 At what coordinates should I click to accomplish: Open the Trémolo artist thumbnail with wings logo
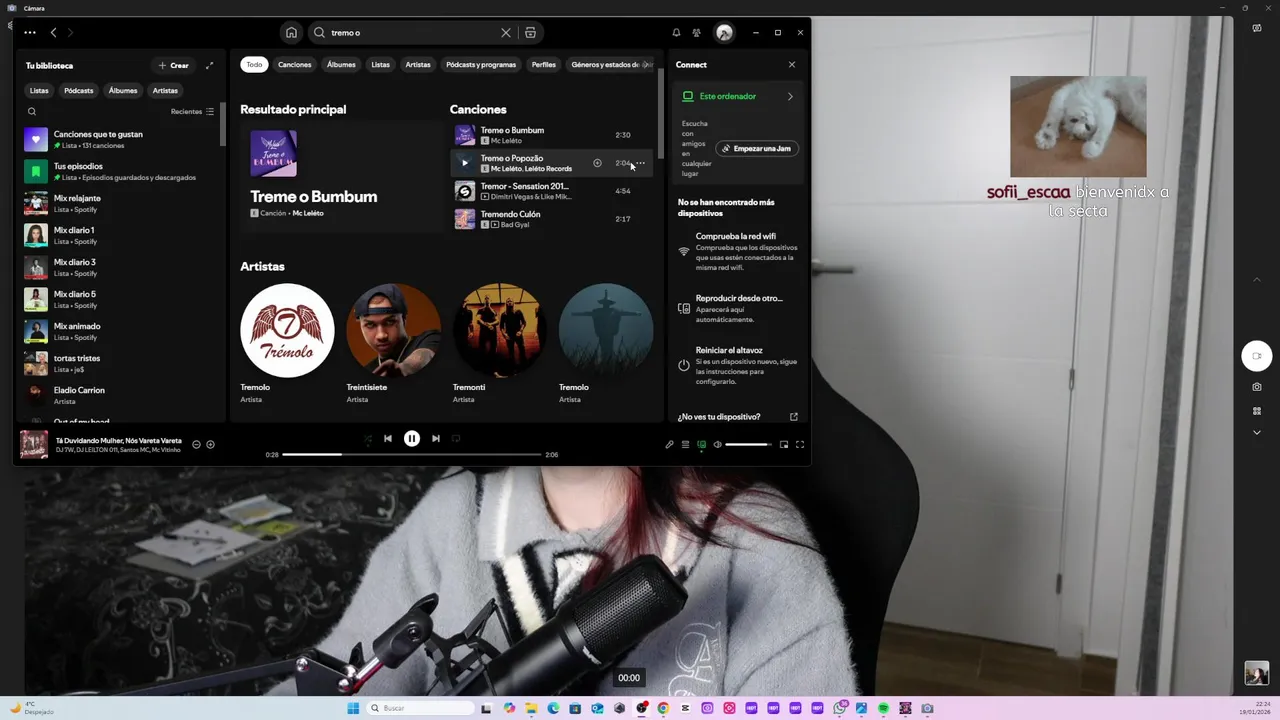[x=287, y=330]
